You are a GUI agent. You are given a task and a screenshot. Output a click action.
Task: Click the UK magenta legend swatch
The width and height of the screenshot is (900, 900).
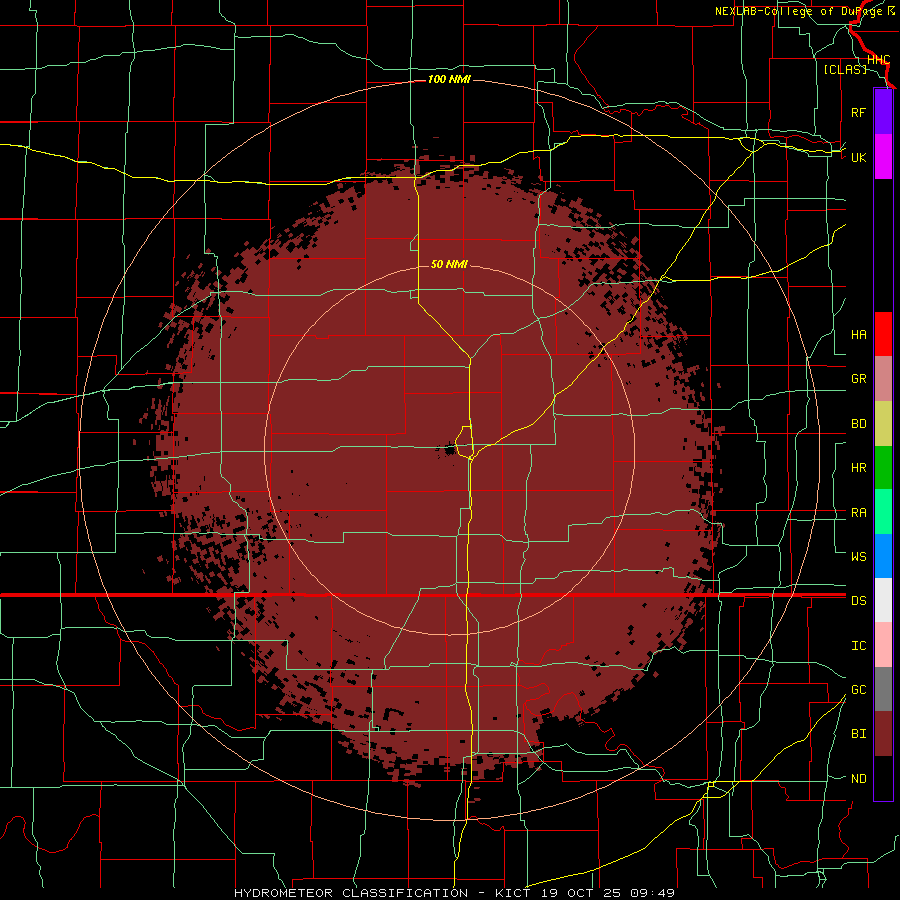point(883,157)
